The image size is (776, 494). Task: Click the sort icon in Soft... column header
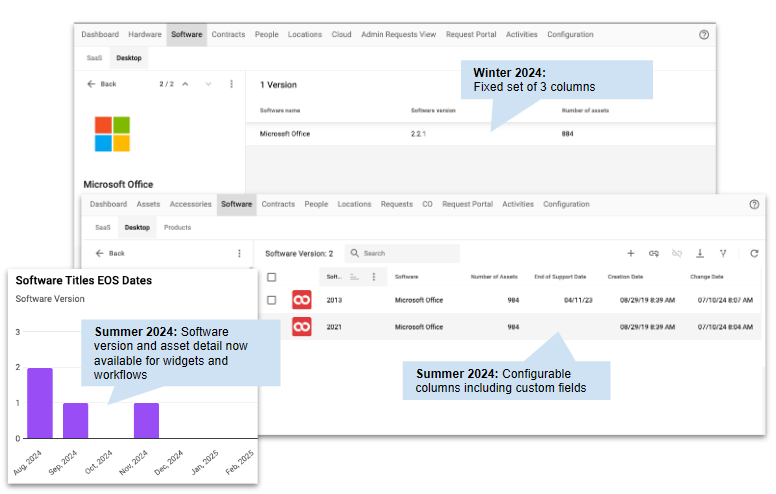click(354, 277)
